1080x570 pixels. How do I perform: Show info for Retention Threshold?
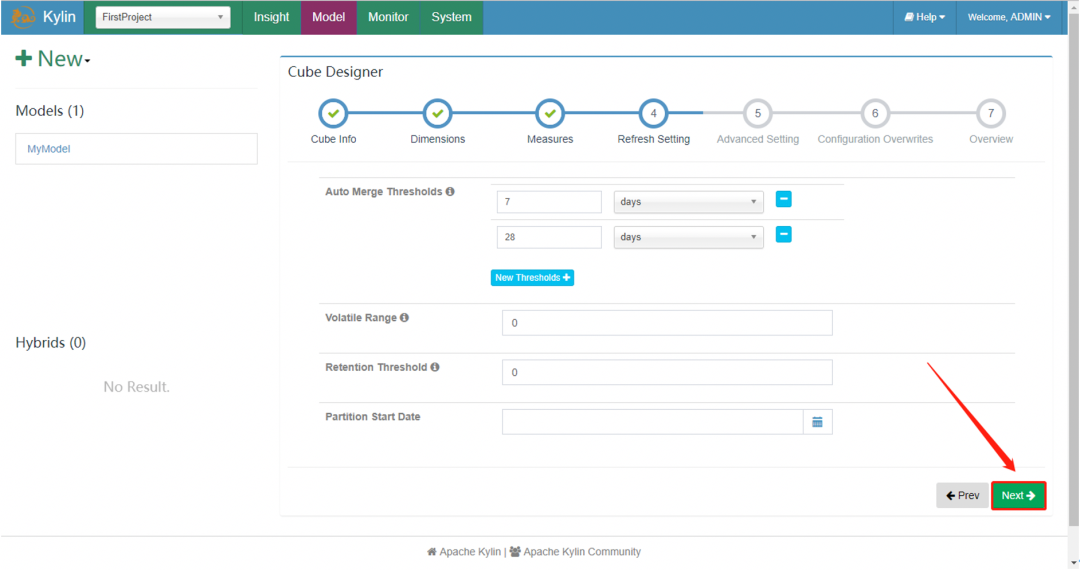[x=435, y=367]
